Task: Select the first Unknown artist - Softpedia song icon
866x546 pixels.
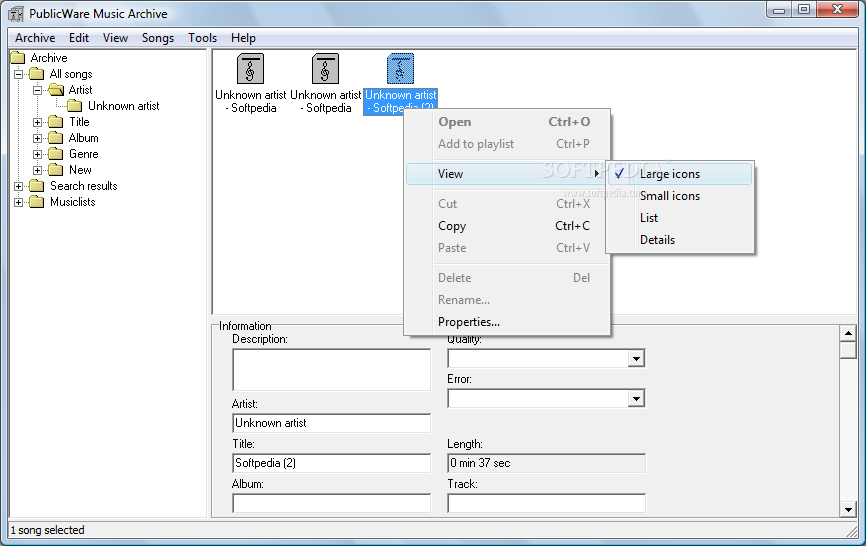Action: coord(250,68)
